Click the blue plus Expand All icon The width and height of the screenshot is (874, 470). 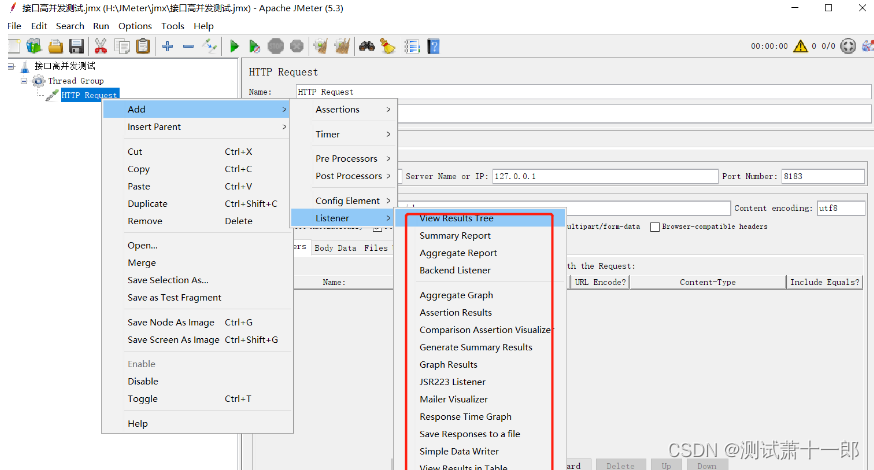[167, 46]
